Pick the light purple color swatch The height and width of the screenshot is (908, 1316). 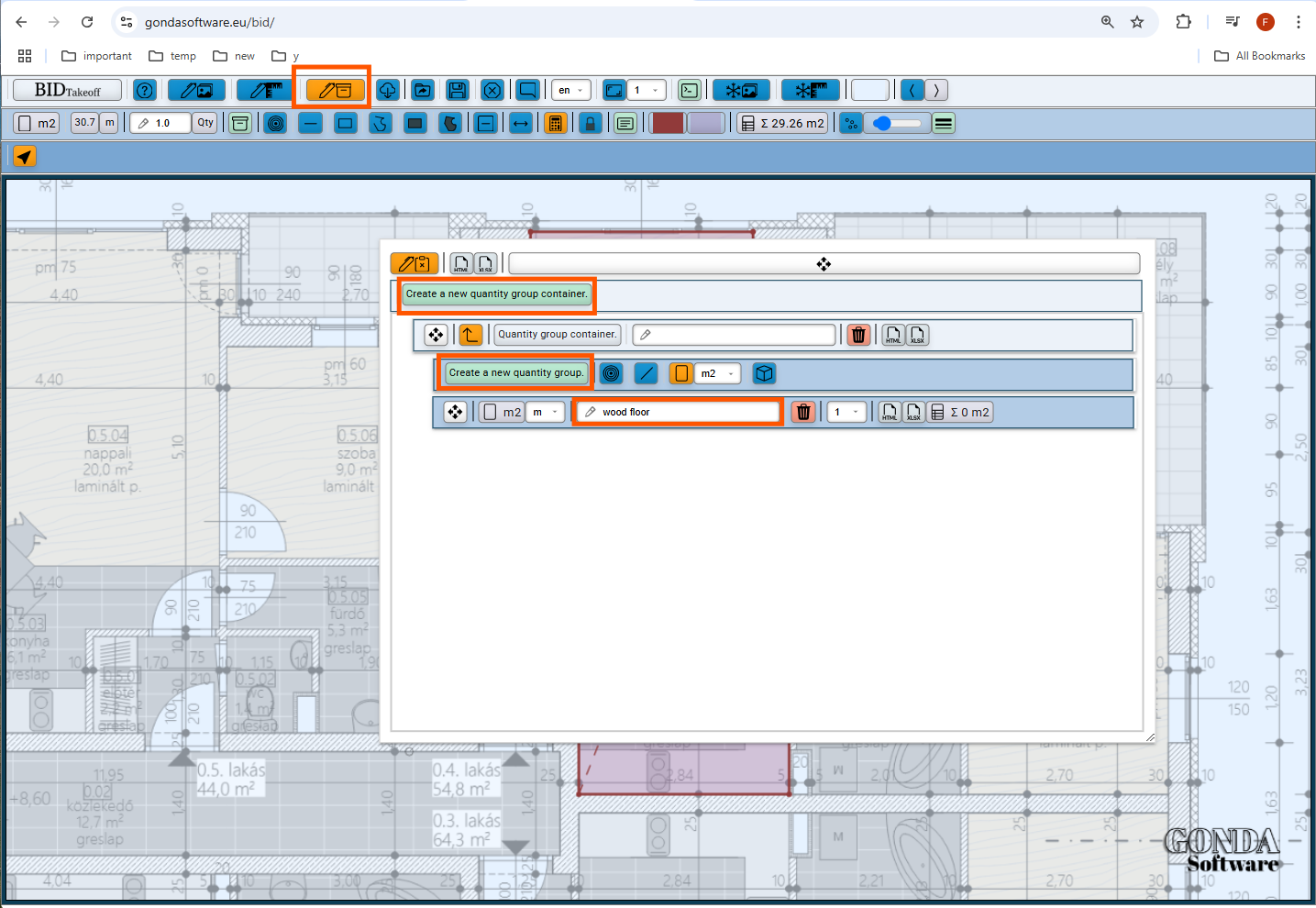[x=706, y=123]
